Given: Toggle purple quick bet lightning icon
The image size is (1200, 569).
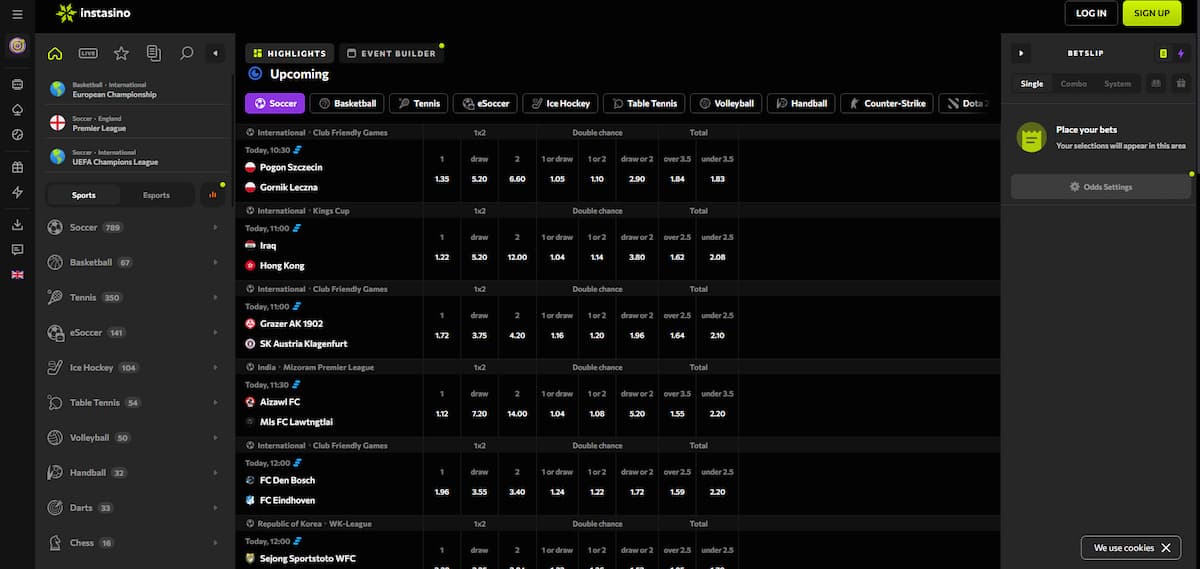Looking at the screenshot, I should (1181, 53).
